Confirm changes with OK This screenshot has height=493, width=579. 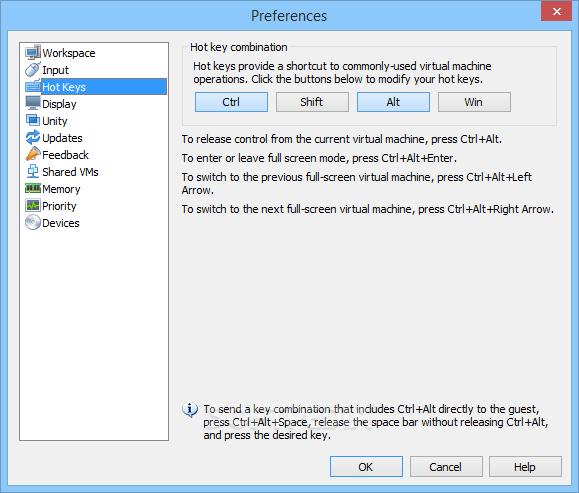[x=366, y=467]
